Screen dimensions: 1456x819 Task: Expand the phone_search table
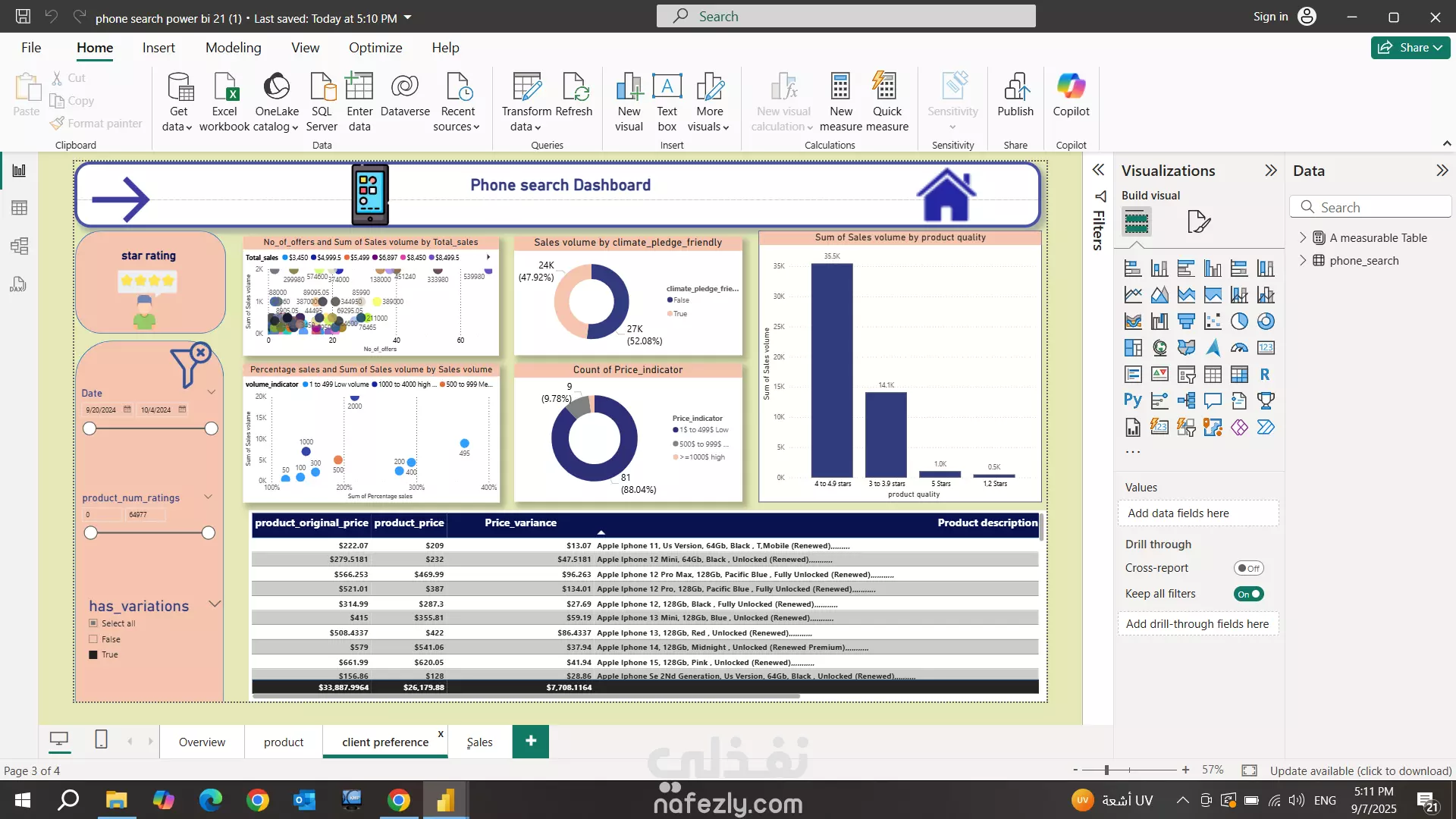tap(1303, 260)
